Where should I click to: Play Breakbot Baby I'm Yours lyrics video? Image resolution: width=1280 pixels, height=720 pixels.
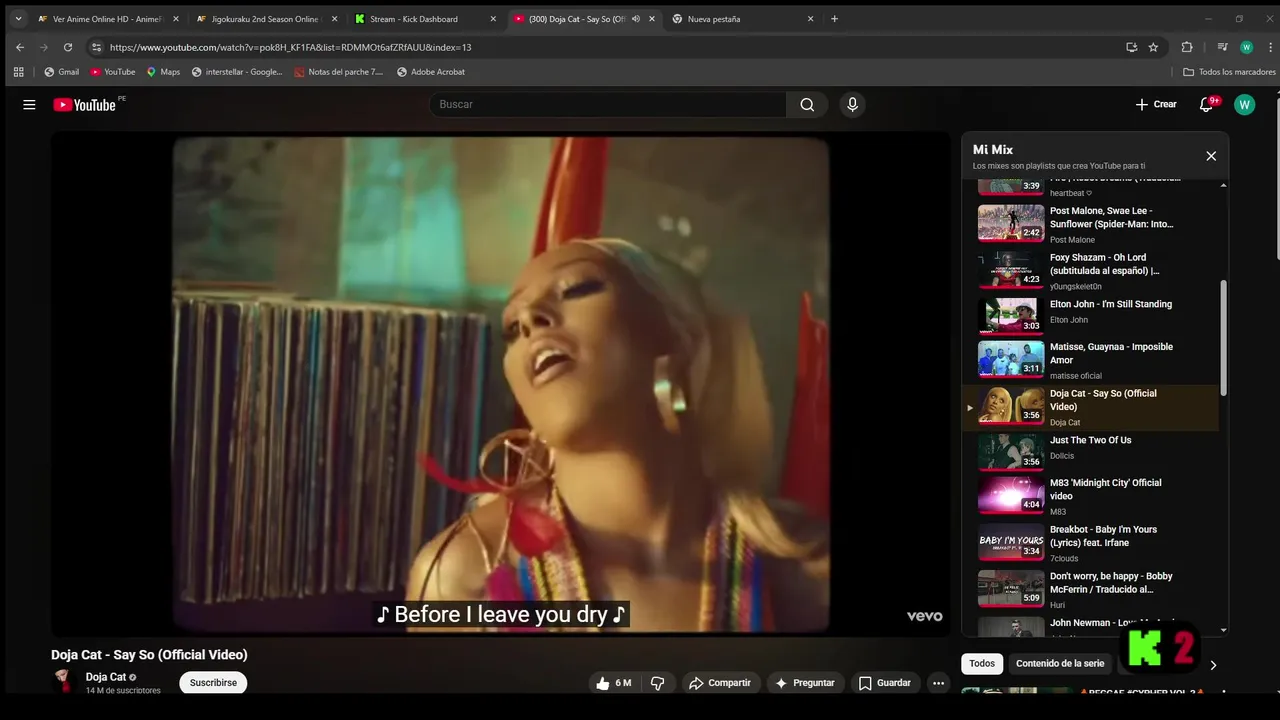pyautogui.click(x=1090, y=543)
